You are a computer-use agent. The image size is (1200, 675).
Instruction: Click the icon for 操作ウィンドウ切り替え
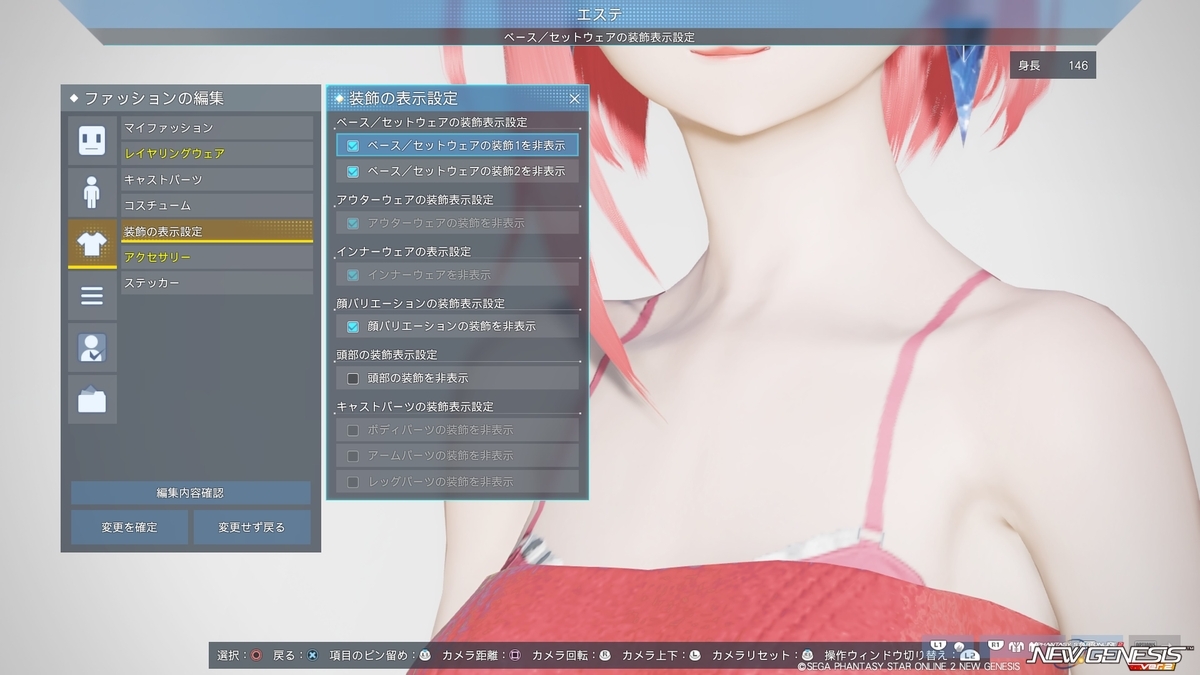pyautogui.click(x=968, y=655)
